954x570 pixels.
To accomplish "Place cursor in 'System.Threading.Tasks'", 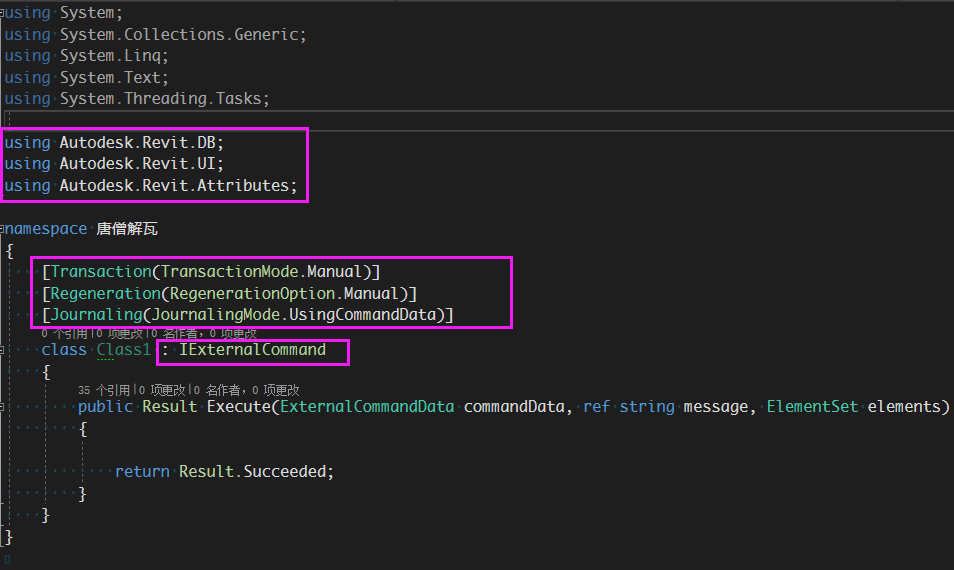I will click(161, 99).
